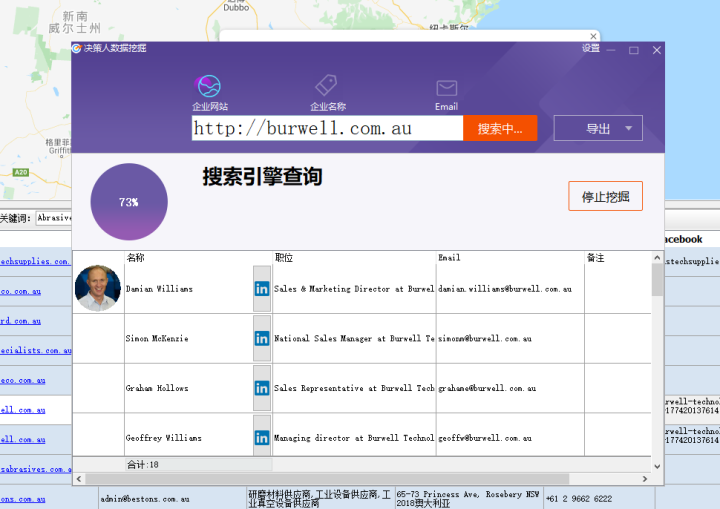Click horizontal scrollbar left arrow
720x509 pixels.
[x=79, y=479]
